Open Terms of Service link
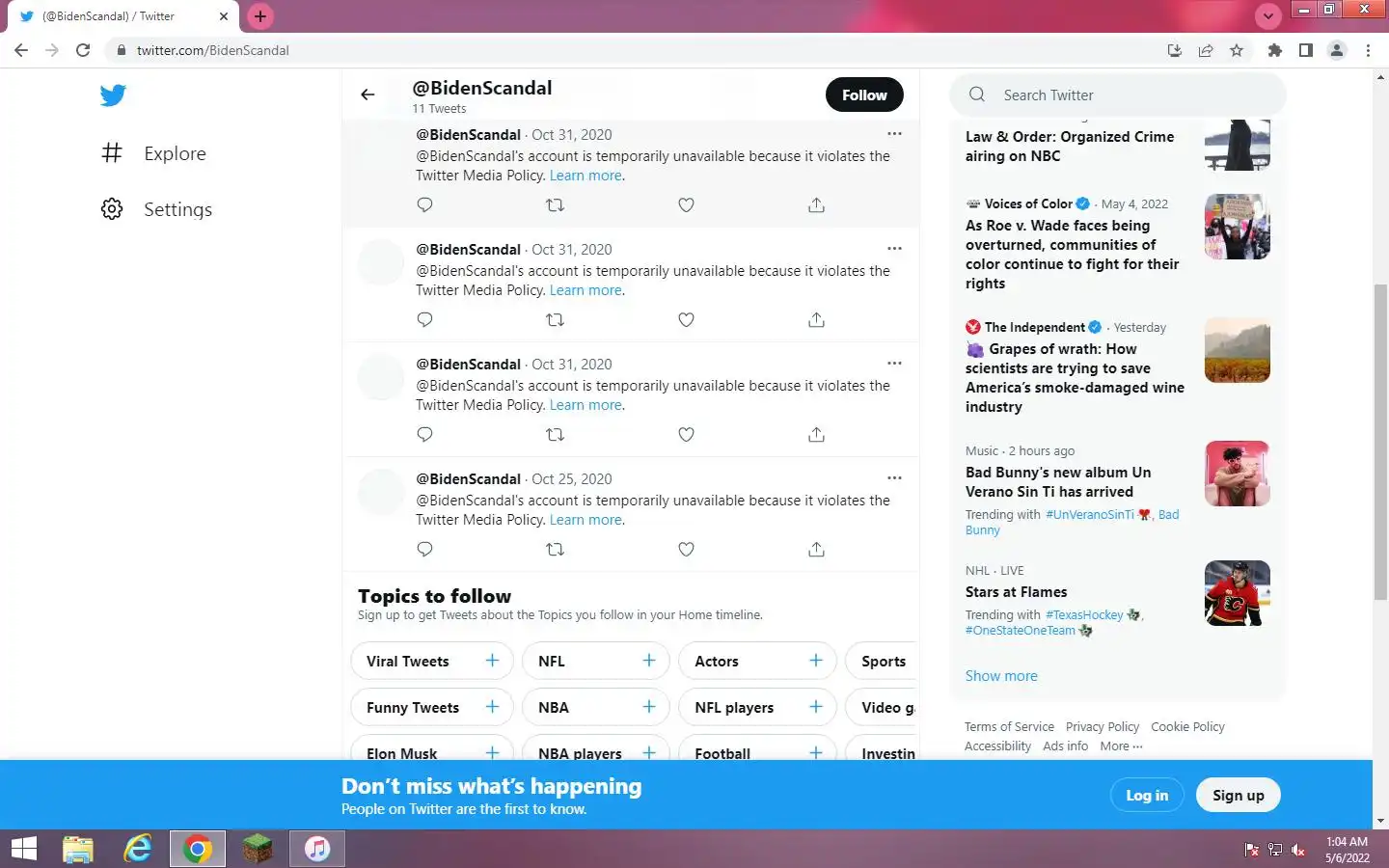The image size is (1389, 868). click(1009, 727)
